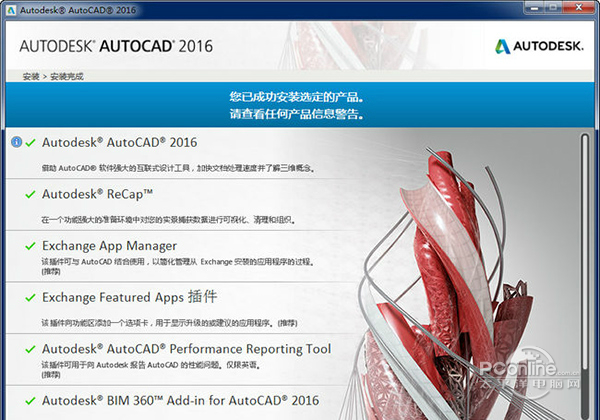Viewport: 600px width, 420px height.
Task: Click the vertical scrollbar of the product list
Action: [x=585, y=275]
